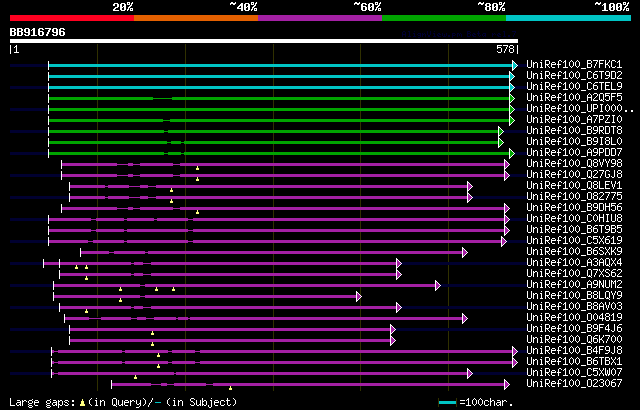Click the cyan ~100% identity legend swatch
Screen dimensions: 640x410
click(569, 18)
